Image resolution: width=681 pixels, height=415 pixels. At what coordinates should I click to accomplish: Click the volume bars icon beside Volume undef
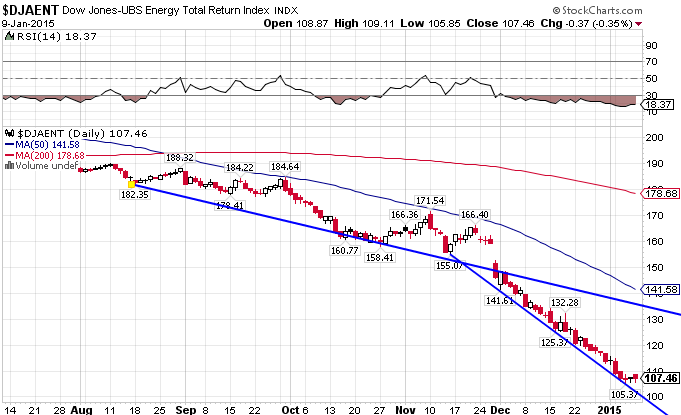(x=9, y=165)
